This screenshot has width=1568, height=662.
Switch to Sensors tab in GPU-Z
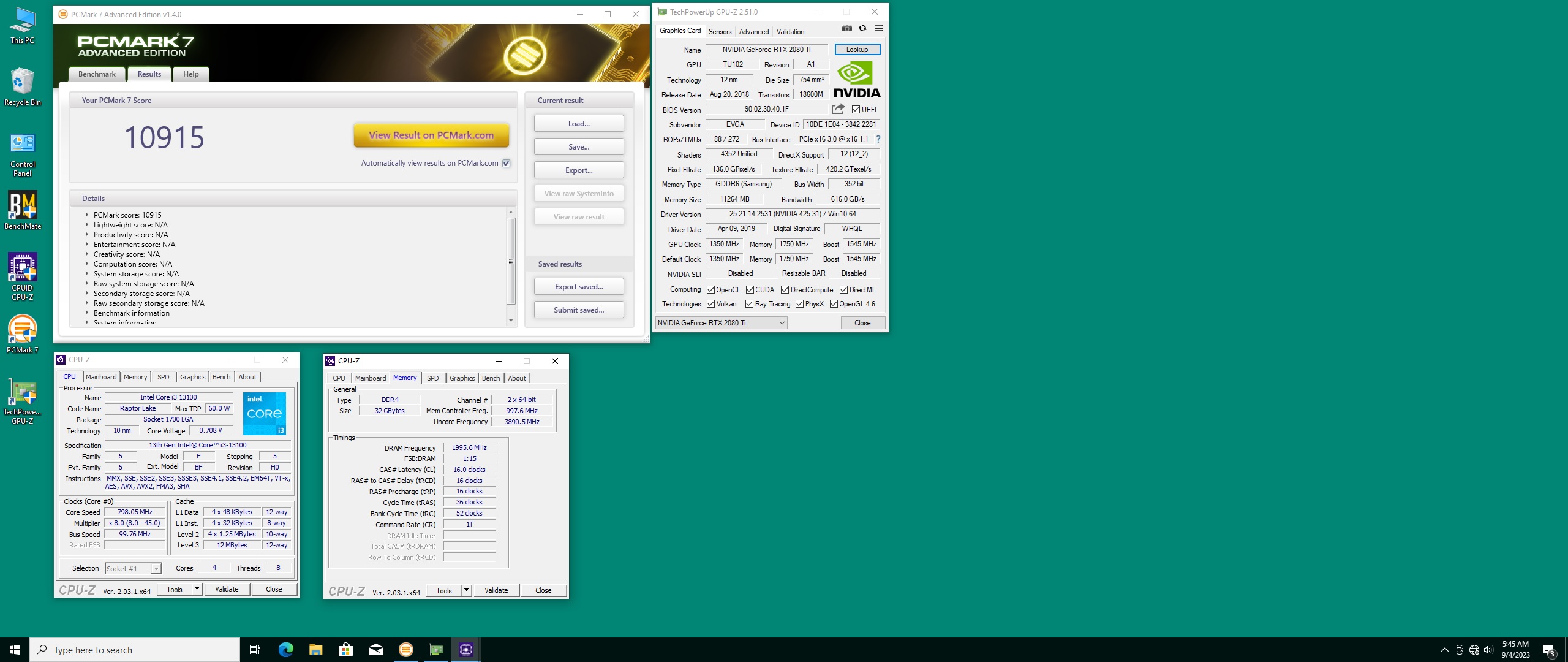720,31
